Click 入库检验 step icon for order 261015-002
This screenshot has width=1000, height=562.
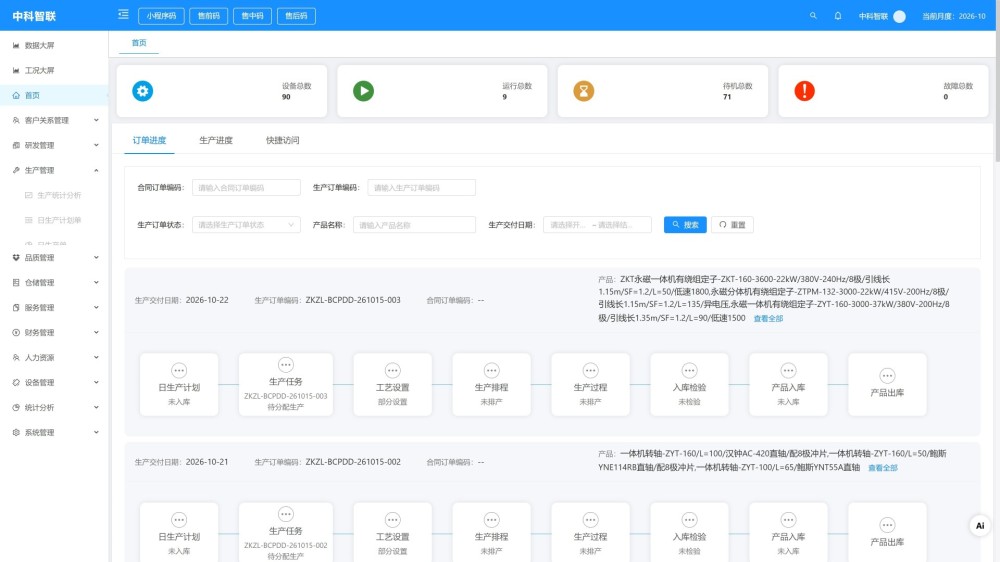(x=689, y=520)
